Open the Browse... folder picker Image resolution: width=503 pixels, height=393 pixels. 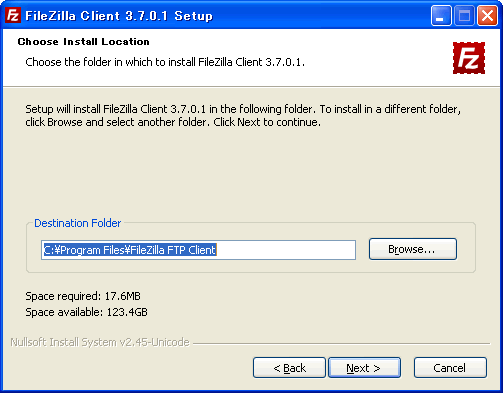pyautogui.click(x=413, y=249)
